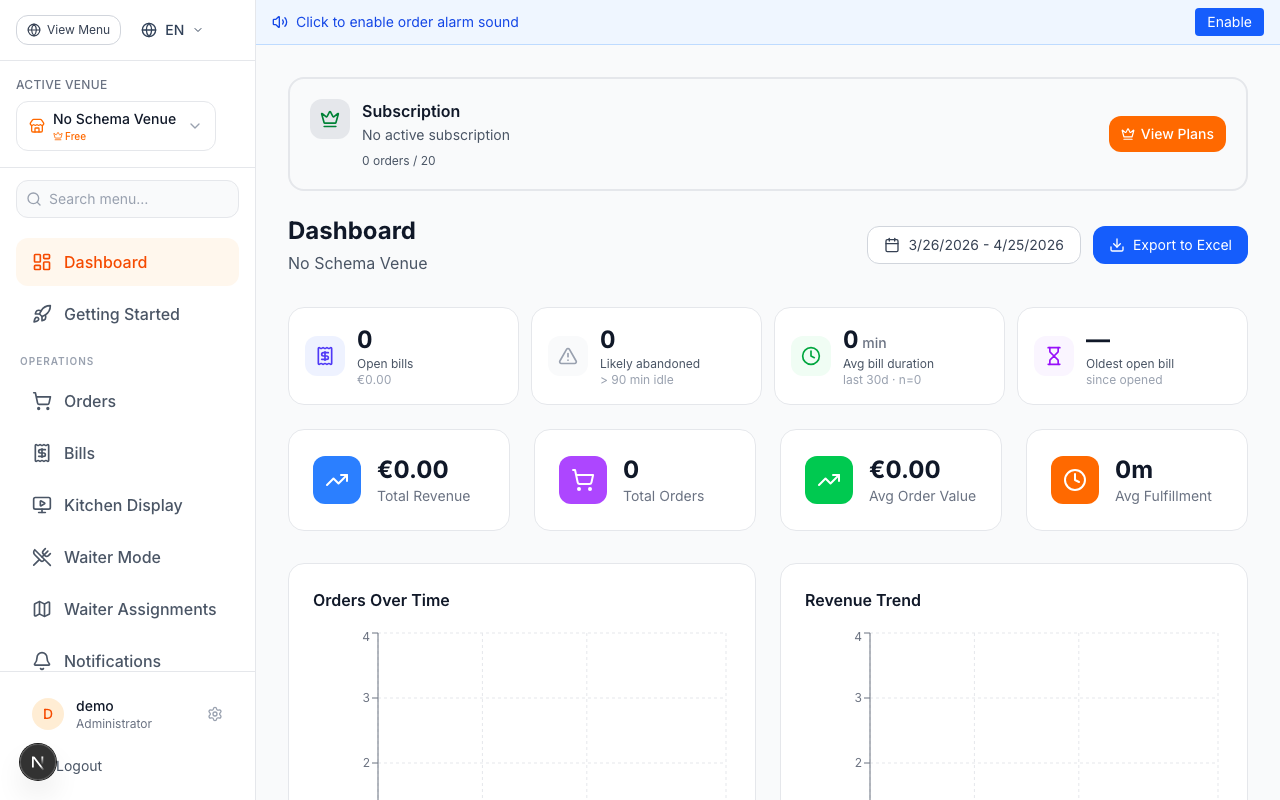Viewport: 1280px width, 800px height.
Task: Click the Free plan badge under venue name
Action: pyautogui.click(x=68, y=136)
